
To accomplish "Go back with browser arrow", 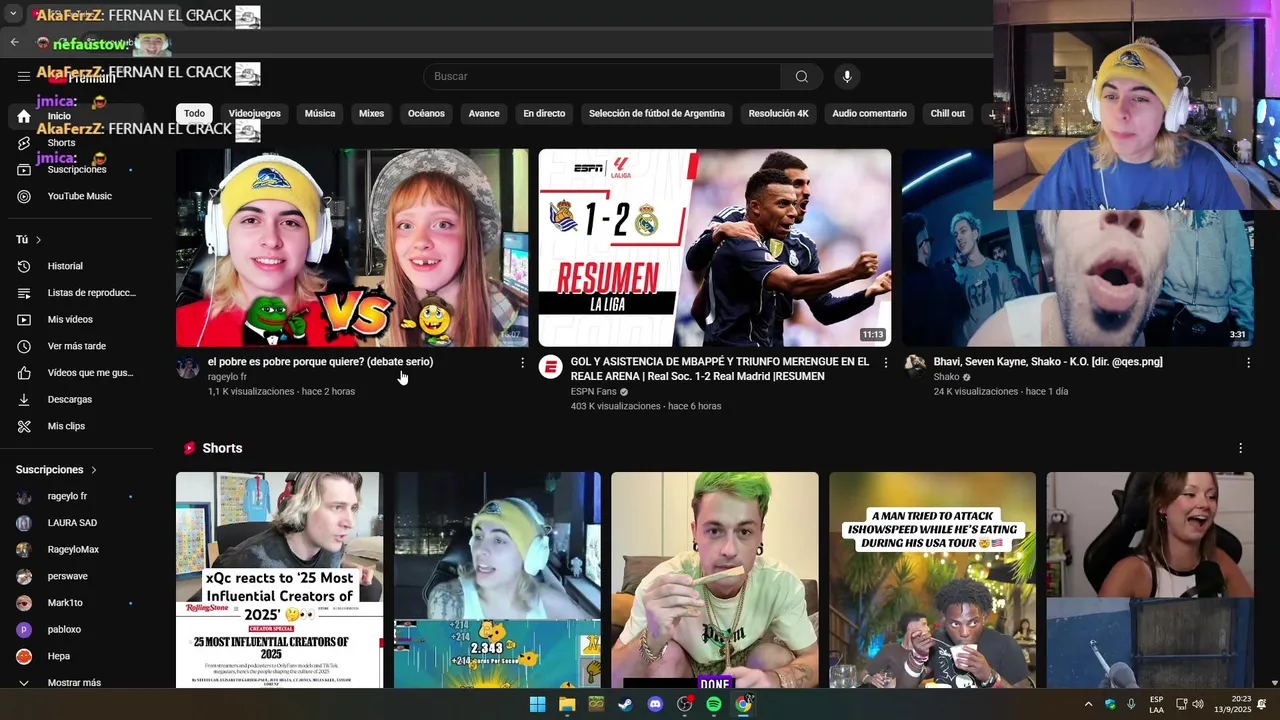I will pos(14,42).
